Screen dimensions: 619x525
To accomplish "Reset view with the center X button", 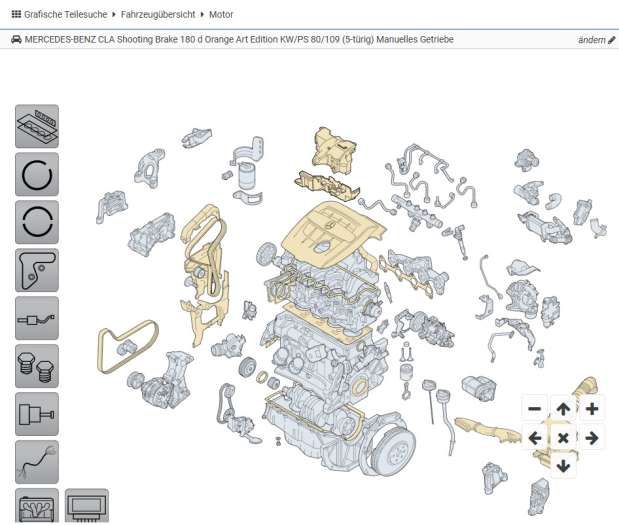I will coord(563,438).
